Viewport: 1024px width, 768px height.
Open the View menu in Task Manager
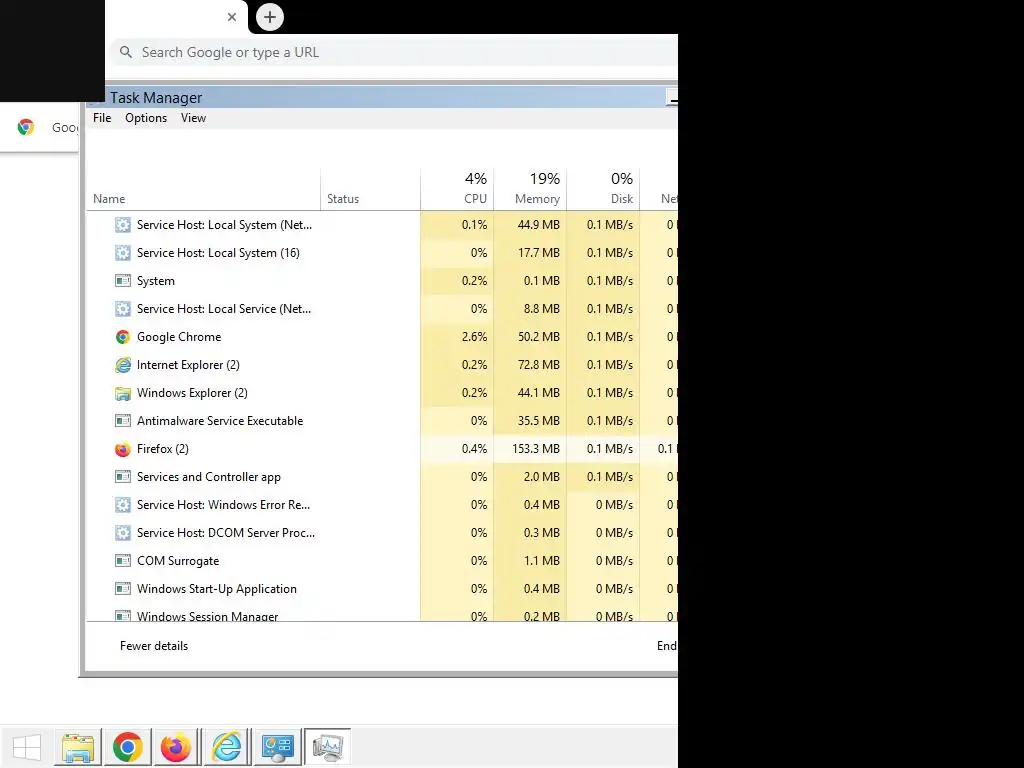[x=193, y=118]
